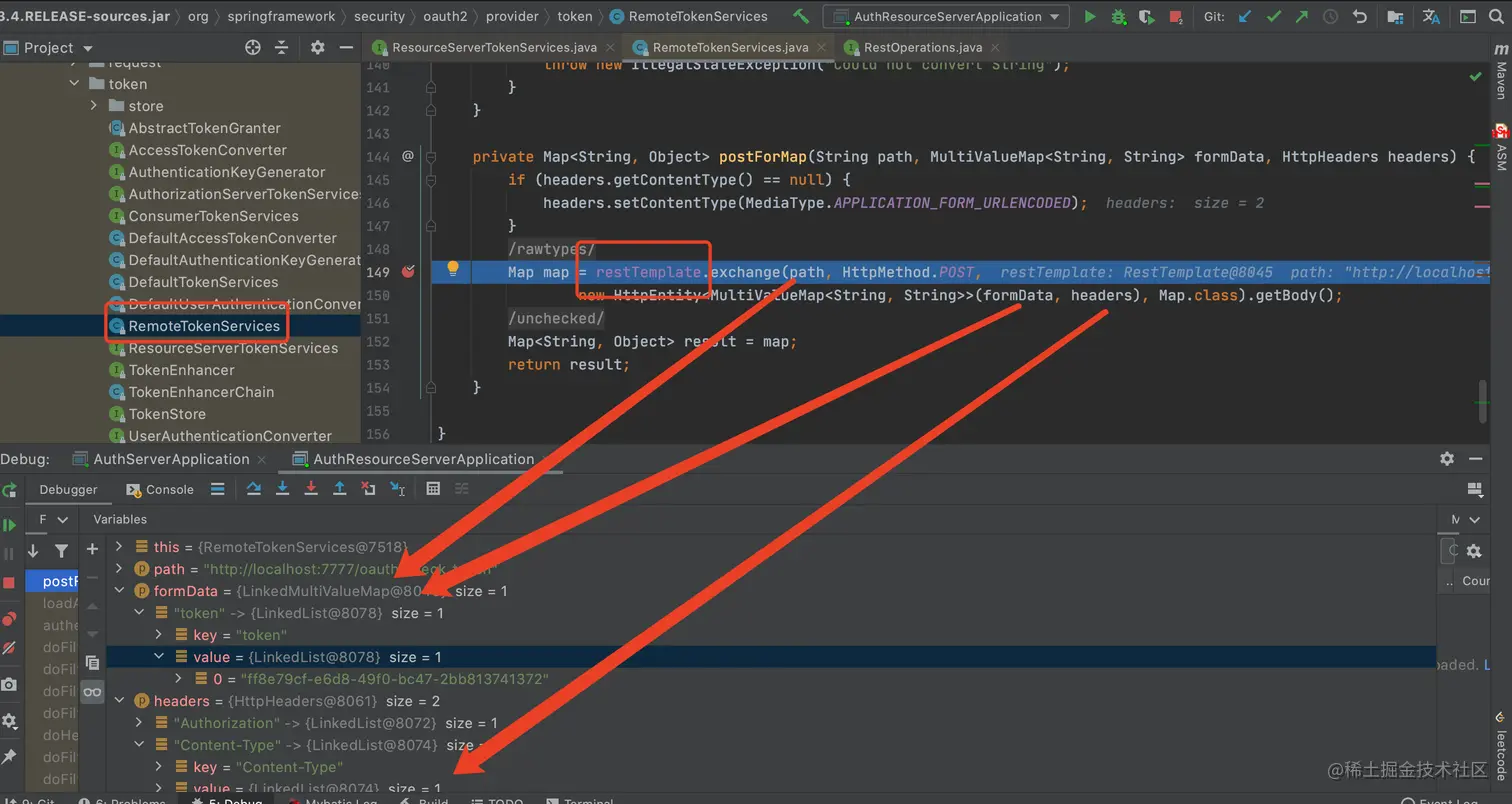Select DefaultTokenServices in project tree

point(203,282)
